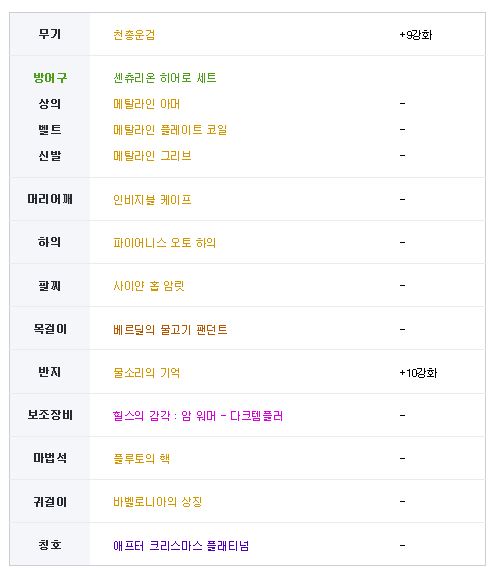Image resolution: width=502 pixels, height=581 pixels.
Task: Click the +10강화 ring reinforcement value
Action: pos(418,373)
